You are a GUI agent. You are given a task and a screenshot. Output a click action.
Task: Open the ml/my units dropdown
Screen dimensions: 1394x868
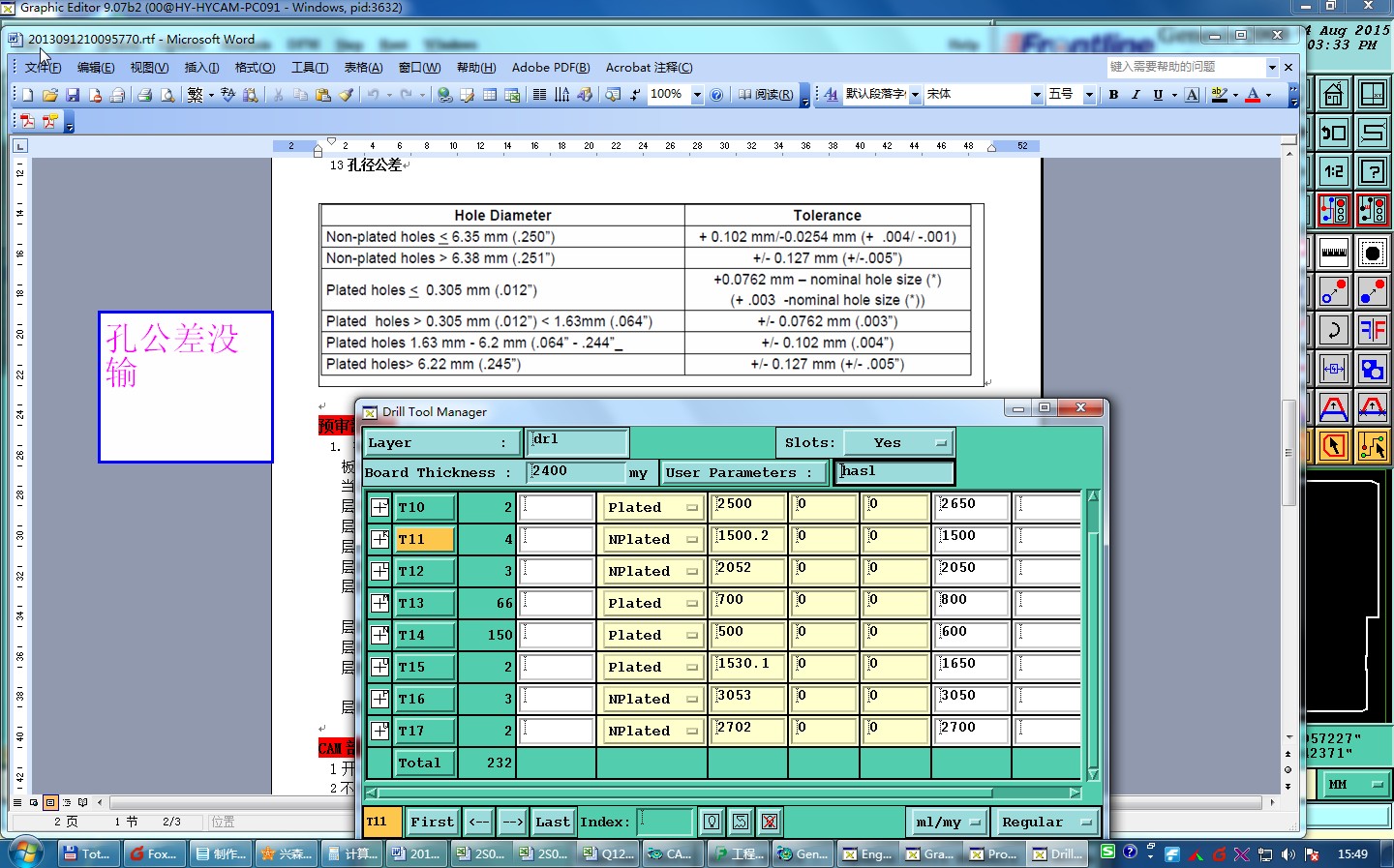pos(947,822)
